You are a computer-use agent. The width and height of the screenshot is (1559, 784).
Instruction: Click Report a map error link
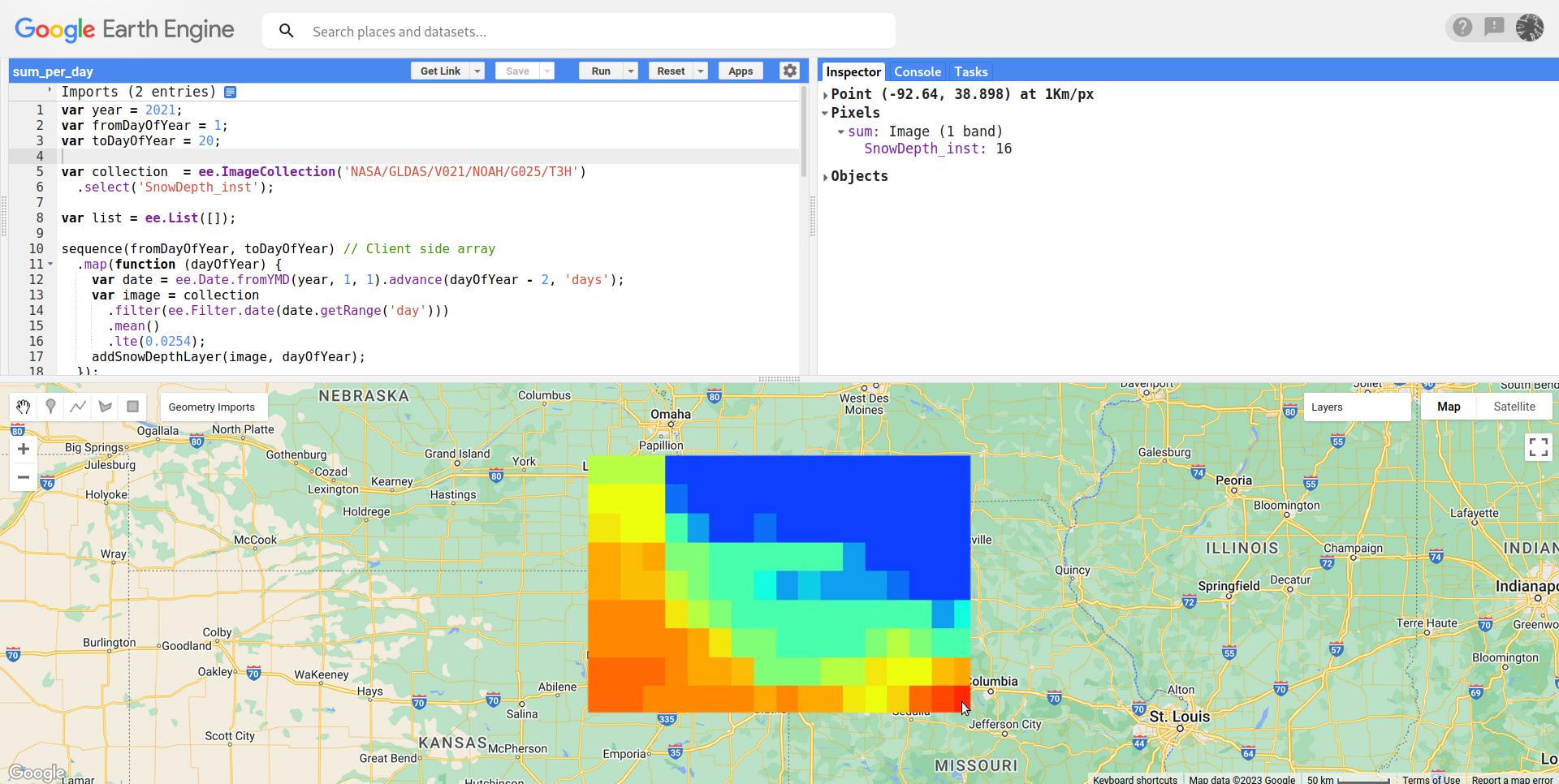click(1512, 780)
